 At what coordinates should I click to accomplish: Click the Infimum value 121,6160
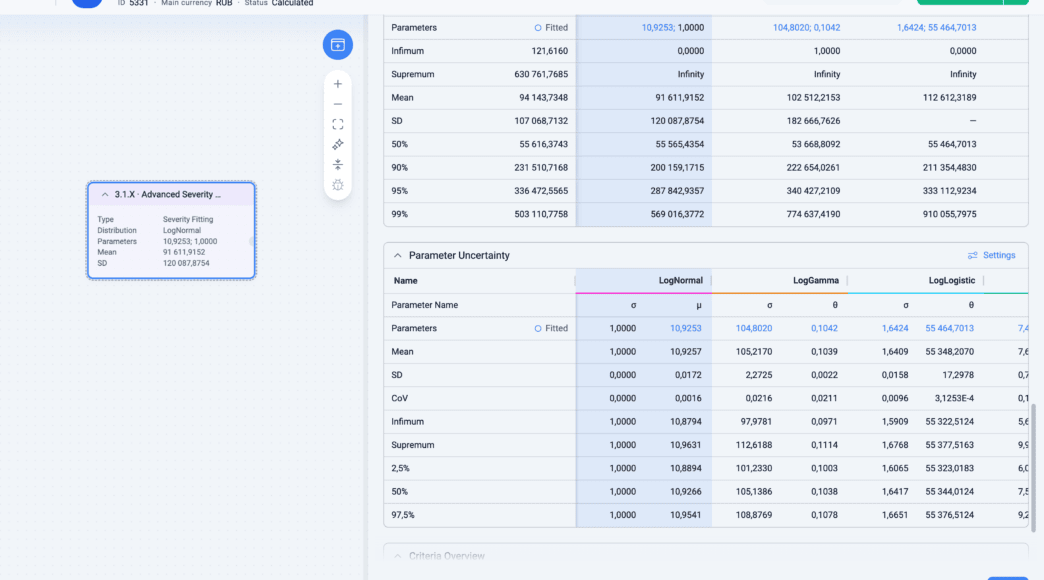pyautogui.click(x=549, y=51)
